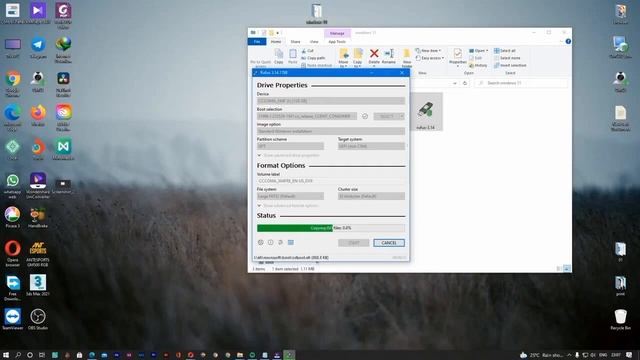Click the SELECT button beside Boot selection
This screenshot has height=360, width=640.
[x=386, y=116]
